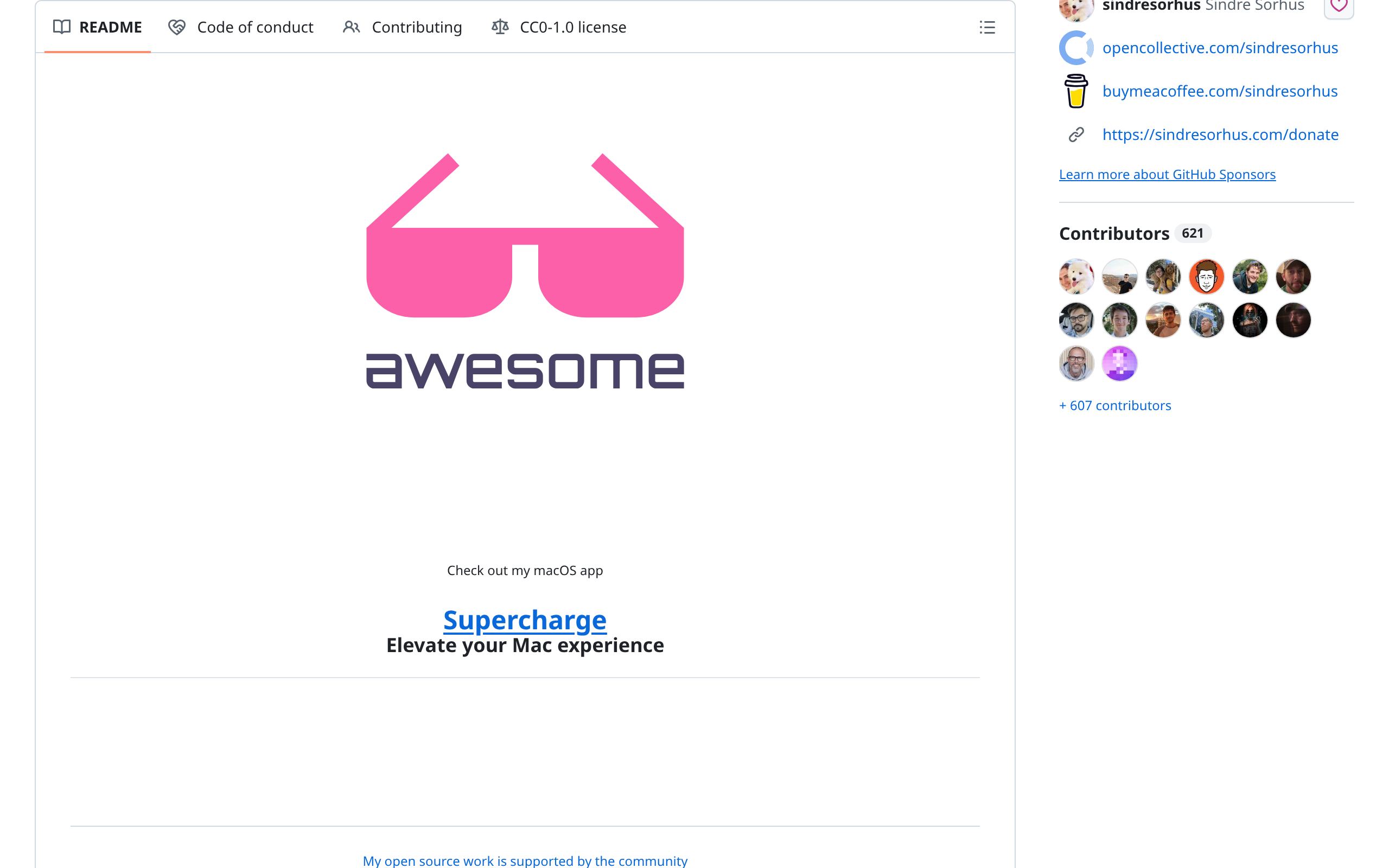1389x868 pixels.
Task: Open white dog avatar in Contributors grid
Action: [x=1076, y=276]
